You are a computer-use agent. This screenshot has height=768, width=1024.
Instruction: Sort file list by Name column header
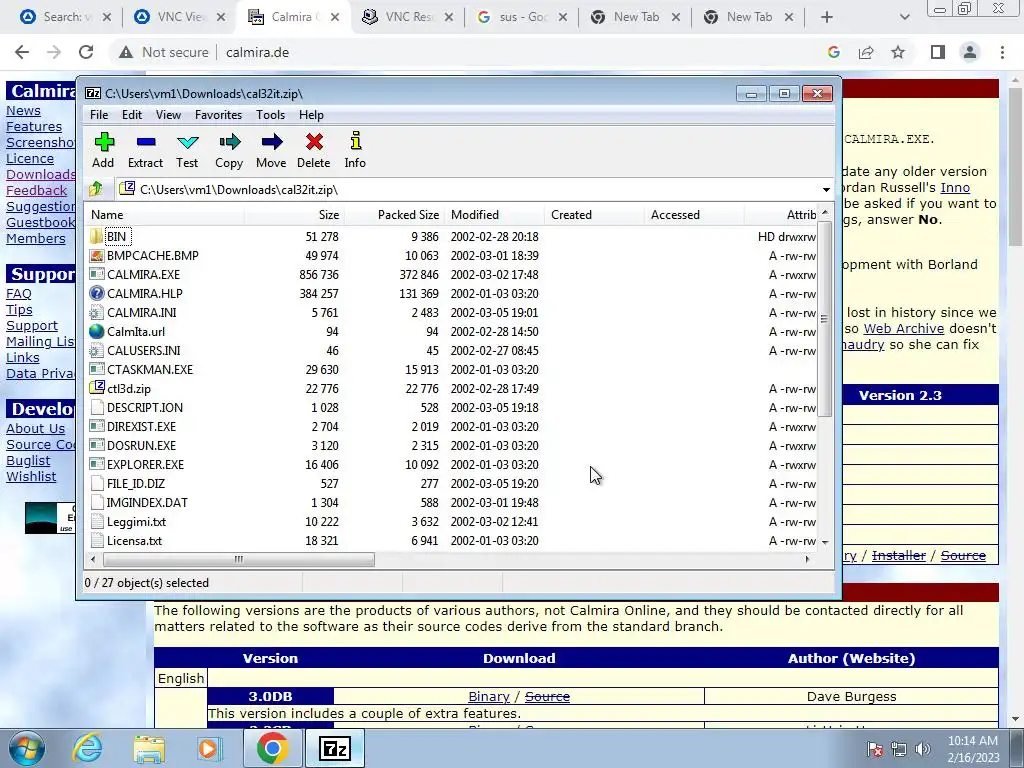165,215
